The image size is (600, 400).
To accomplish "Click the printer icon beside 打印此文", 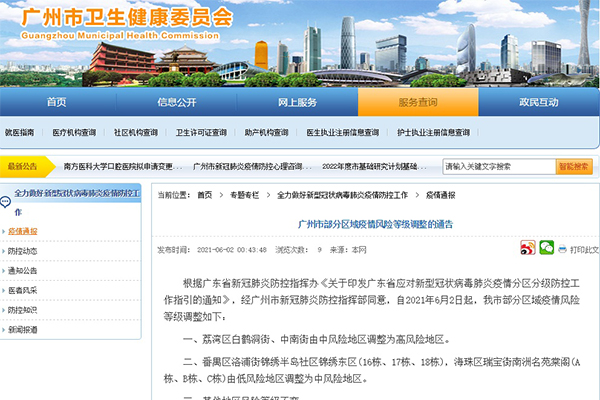I will click(562, 250).
